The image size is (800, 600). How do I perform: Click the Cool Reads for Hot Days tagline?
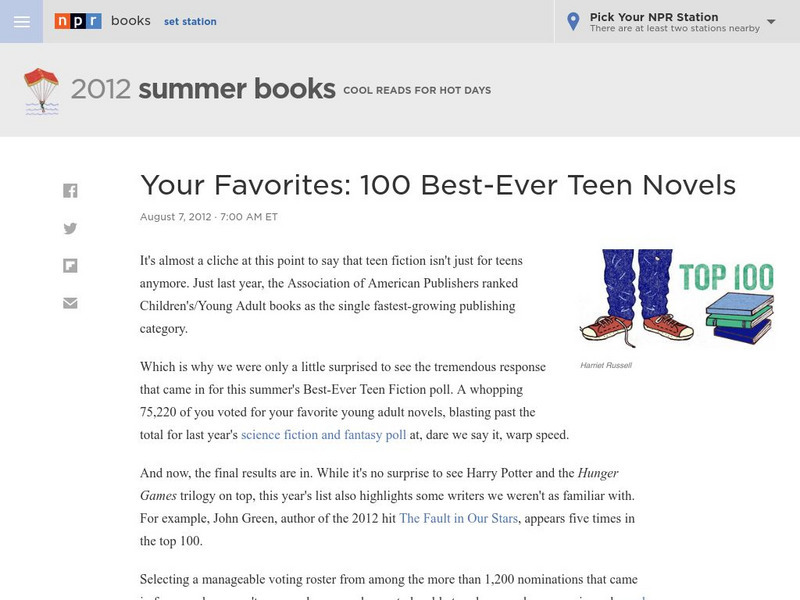pos(417,91)
